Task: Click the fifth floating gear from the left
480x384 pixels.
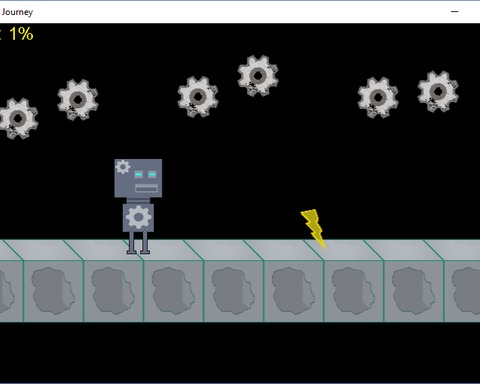Action: point(378,98)
